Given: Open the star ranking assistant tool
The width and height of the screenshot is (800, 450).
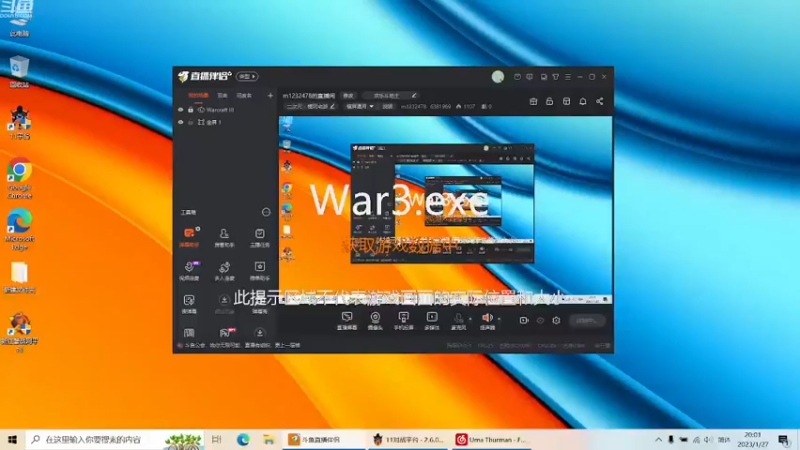Looking at the screenshot, I should coord(260,270).
